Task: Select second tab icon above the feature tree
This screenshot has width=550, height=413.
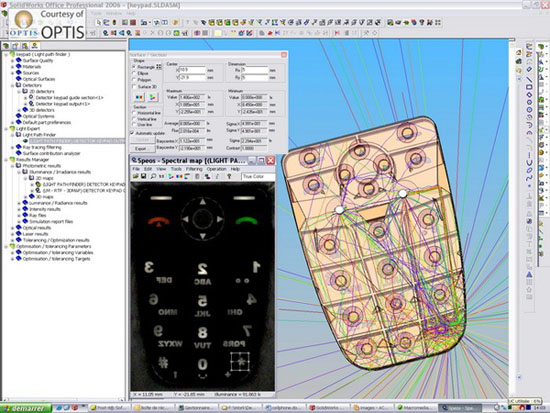Action: pyautogui.click(x=15, y=46)
